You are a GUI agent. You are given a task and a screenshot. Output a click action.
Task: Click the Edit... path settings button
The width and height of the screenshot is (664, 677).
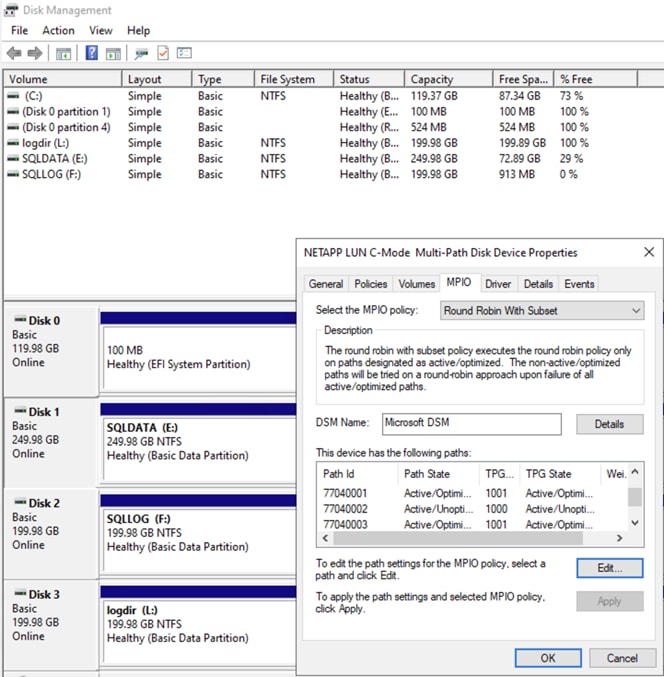(609, 568)
